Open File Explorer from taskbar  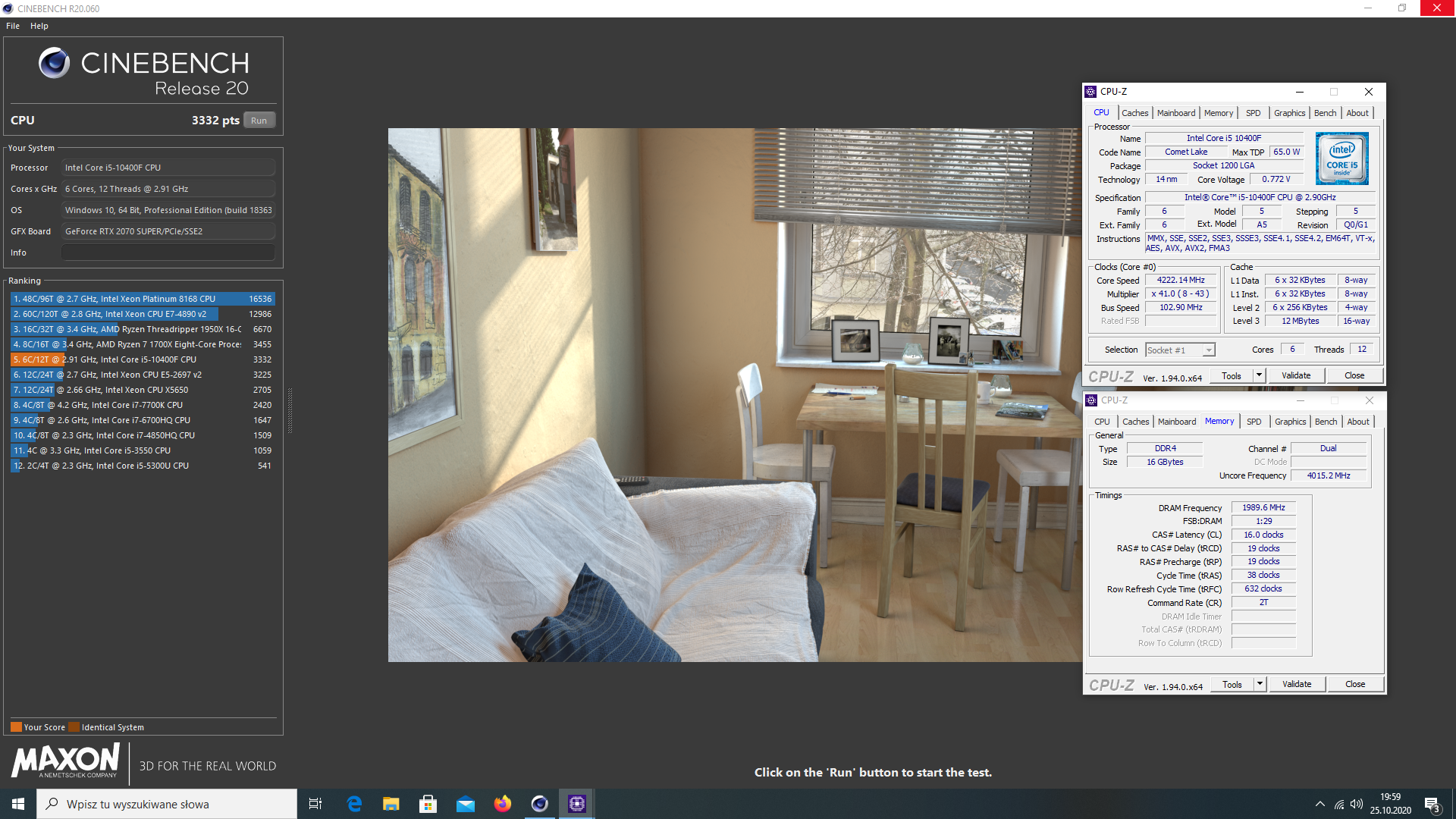point(391,804)
